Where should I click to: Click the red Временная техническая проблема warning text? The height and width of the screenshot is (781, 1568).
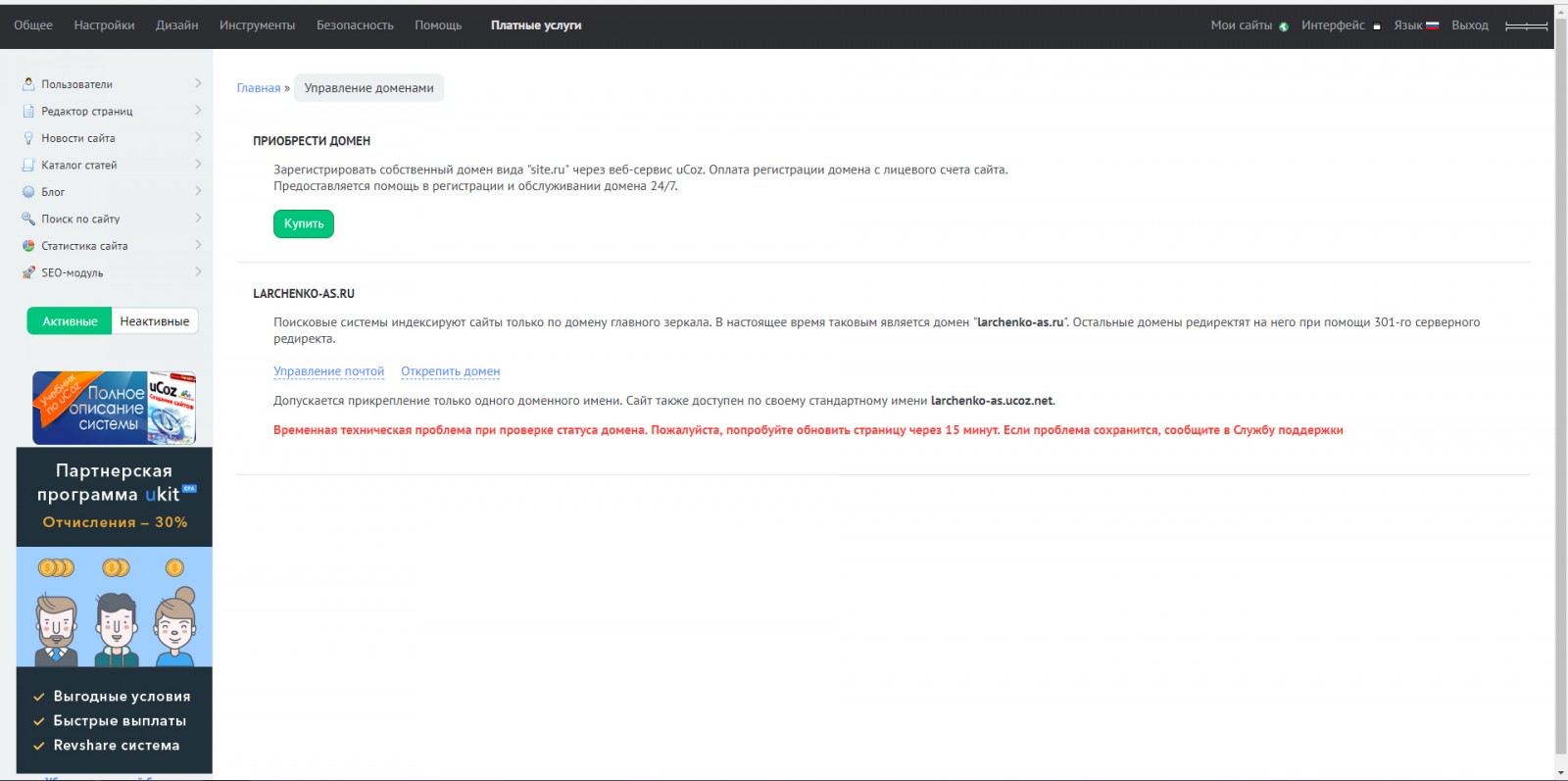(808, 430)
